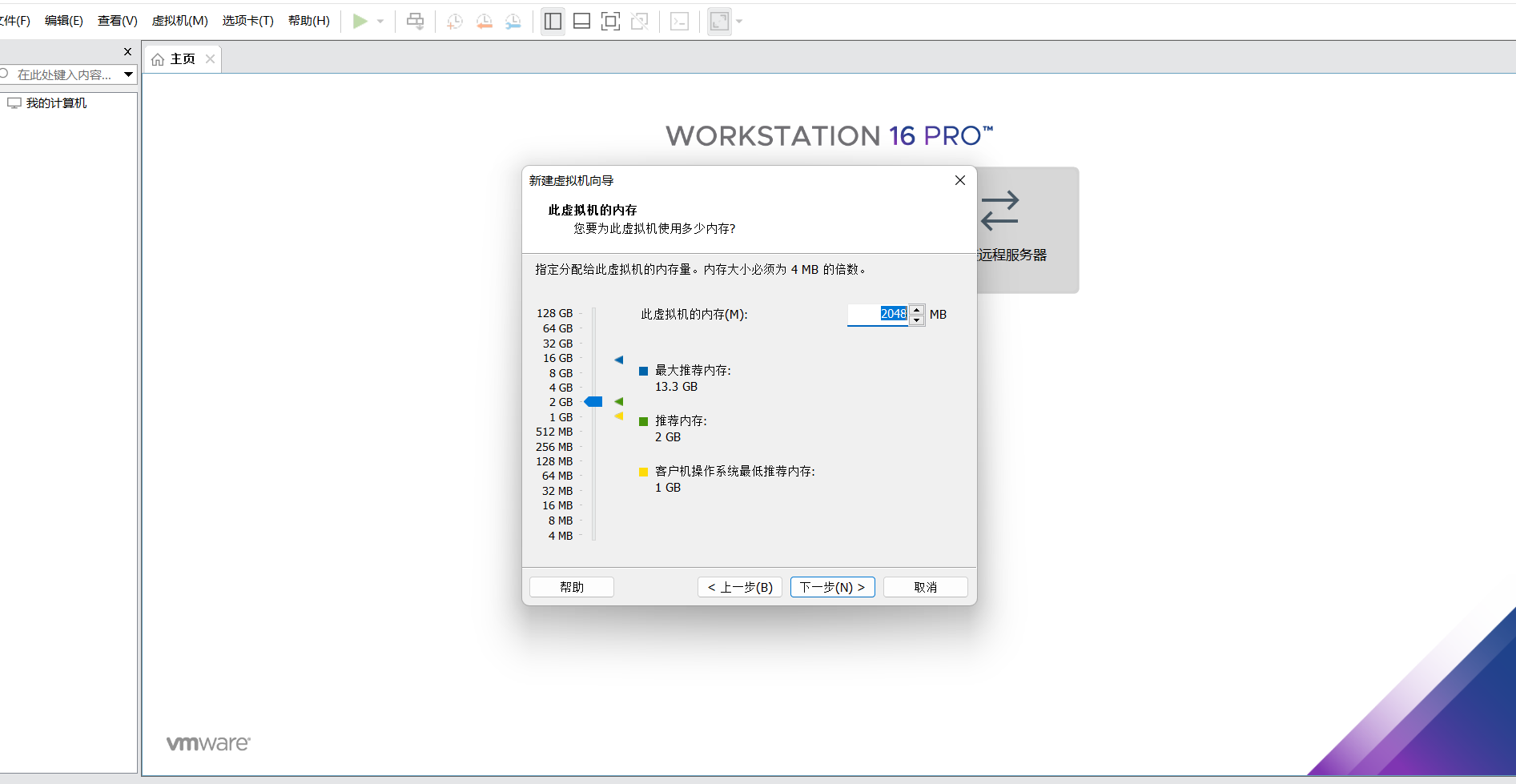Click the take snapshot toolbar icon
This screenshot has height=784, width=1516.
pos(454,22)
